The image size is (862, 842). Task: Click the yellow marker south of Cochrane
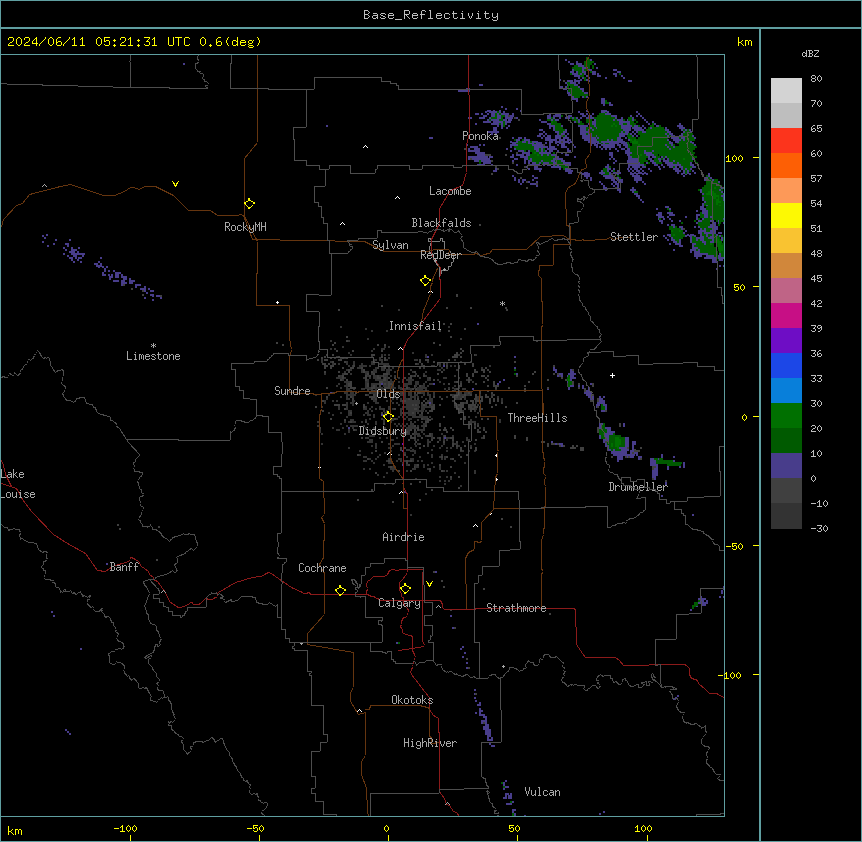coord(340,590)
